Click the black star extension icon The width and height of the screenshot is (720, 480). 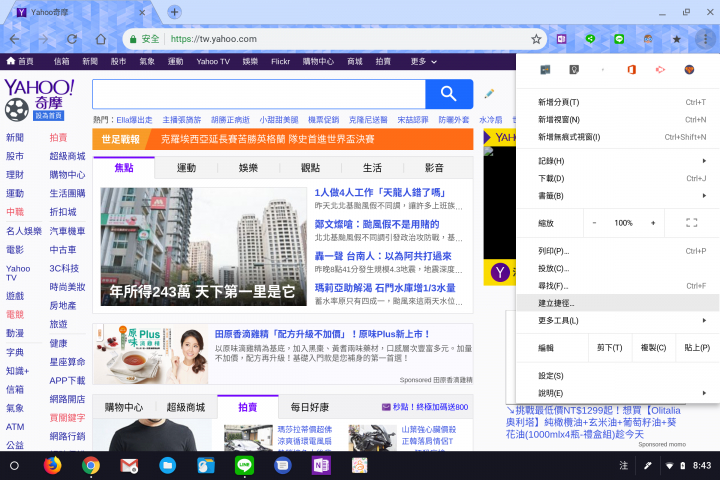tap(676, 39)
